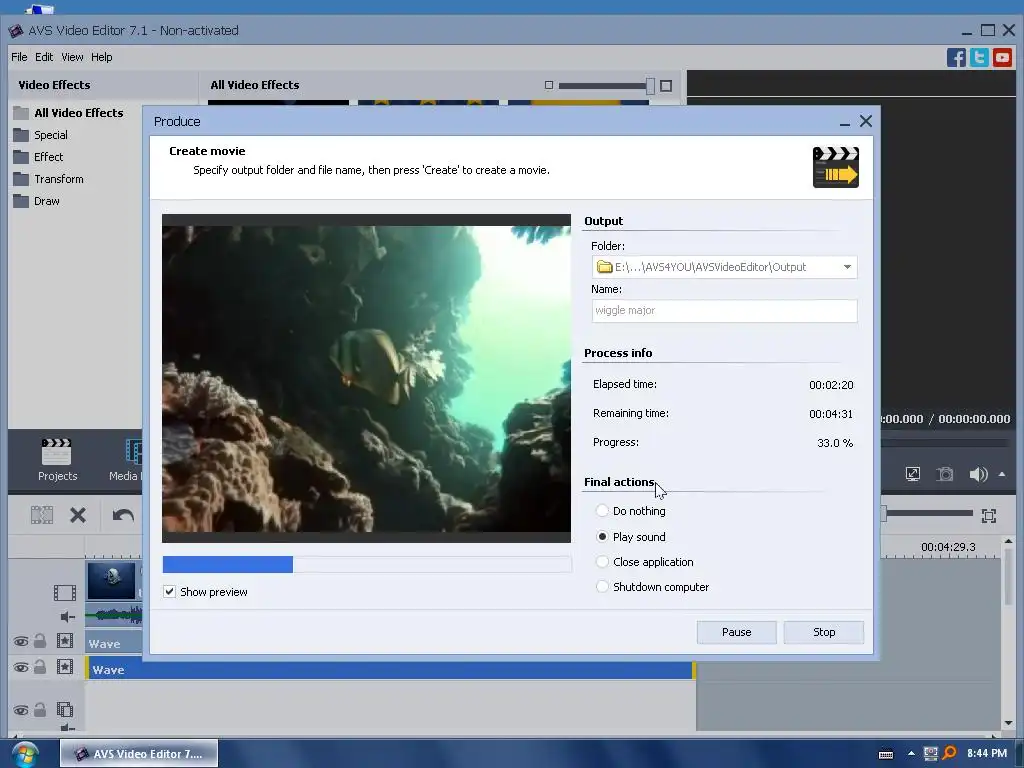Click small thumbnail size icon in effects panel
The image size is (1024, 768).
[x=549, y=86]
